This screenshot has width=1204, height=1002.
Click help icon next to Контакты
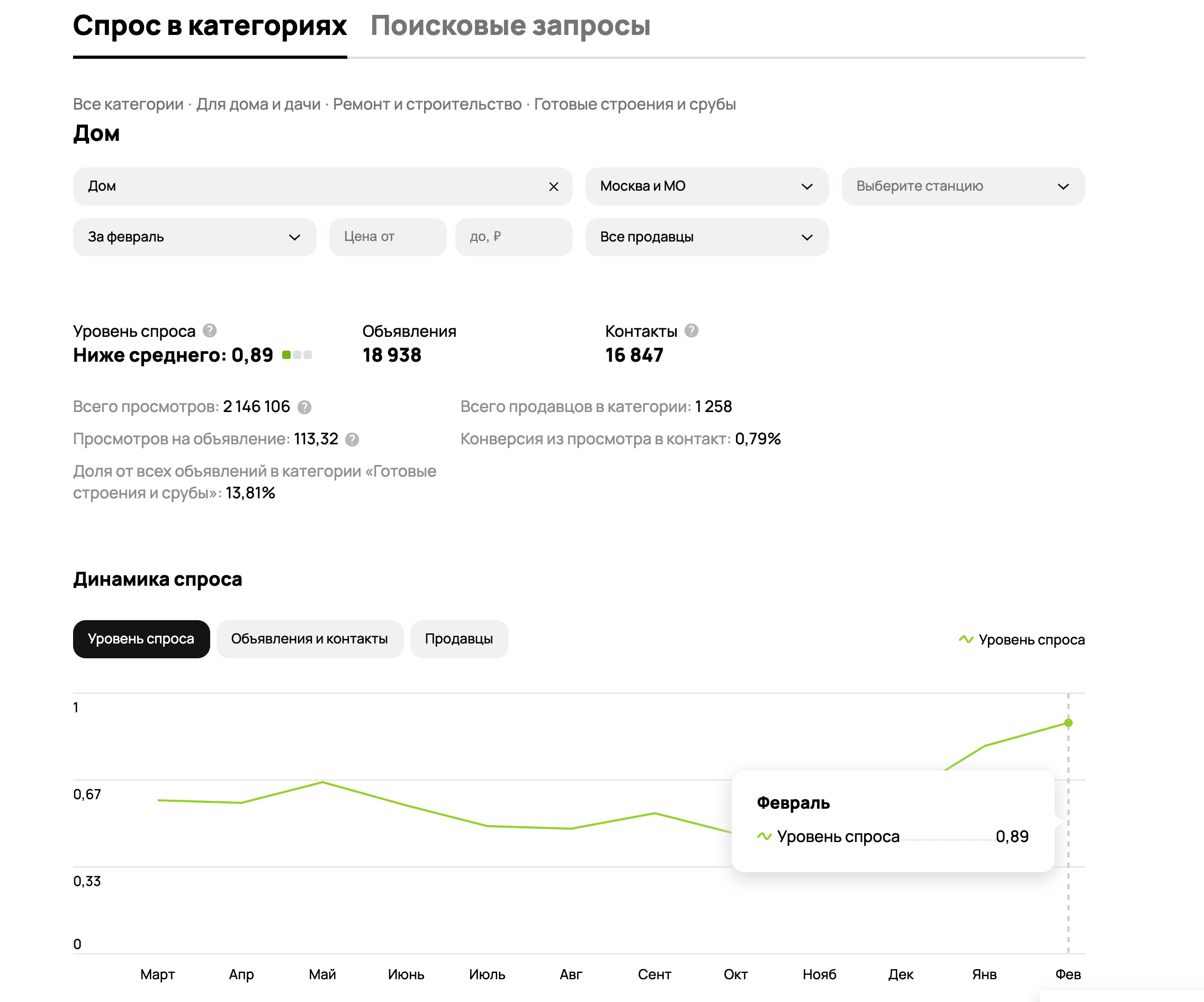coord(691,331)
